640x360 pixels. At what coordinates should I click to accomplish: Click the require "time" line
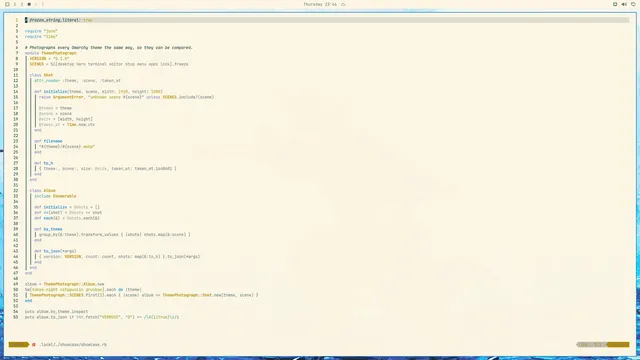coord(41,37)
